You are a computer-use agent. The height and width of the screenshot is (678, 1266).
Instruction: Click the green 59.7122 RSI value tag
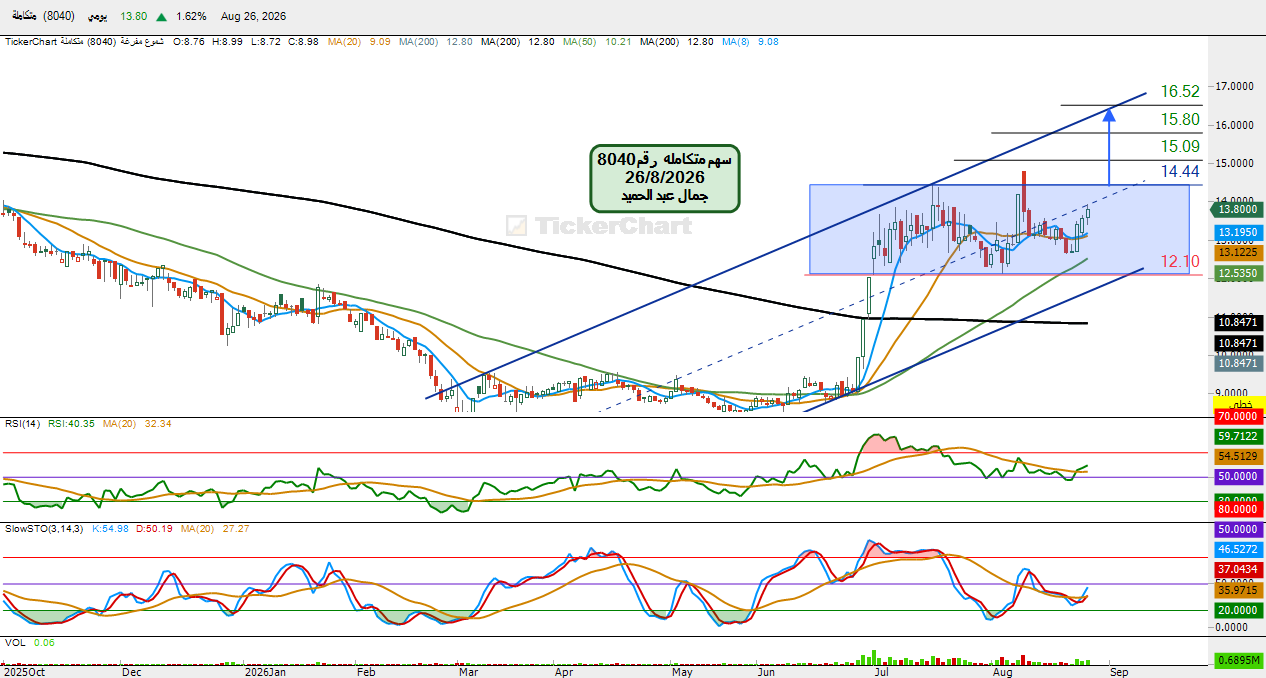pyautogui.click(x=1237, y=436)
